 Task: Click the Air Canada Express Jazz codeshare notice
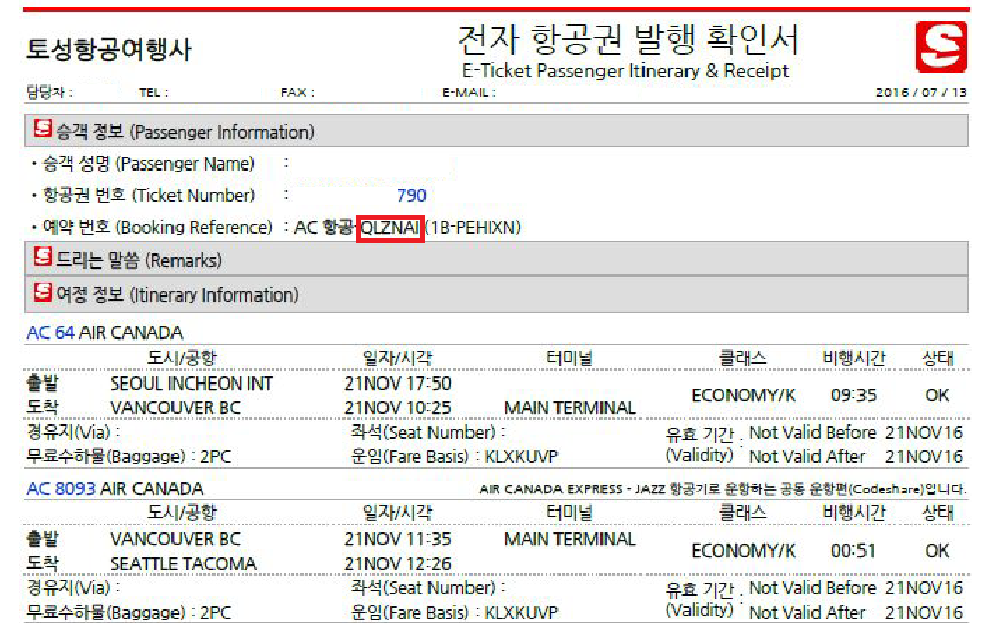point(723,489)
